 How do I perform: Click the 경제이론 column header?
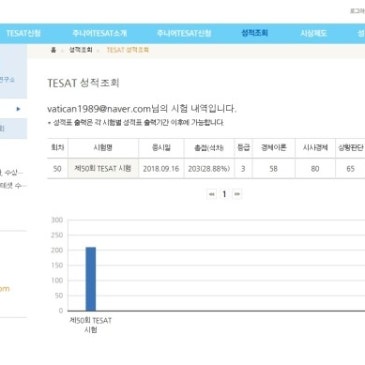[x=274, y=148]
